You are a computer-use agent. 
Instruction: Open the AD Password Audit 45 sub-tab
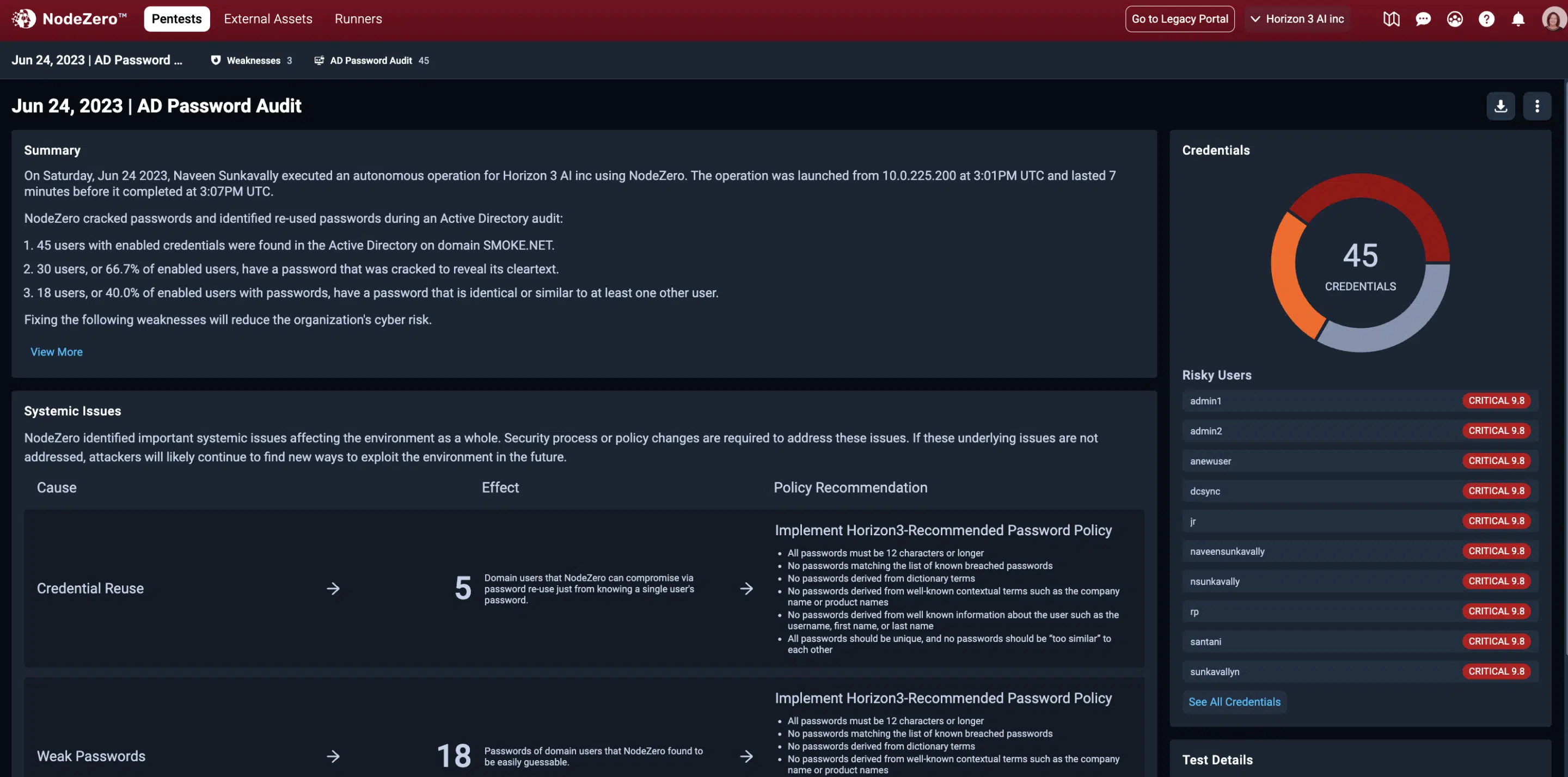(x=371, y=60)
